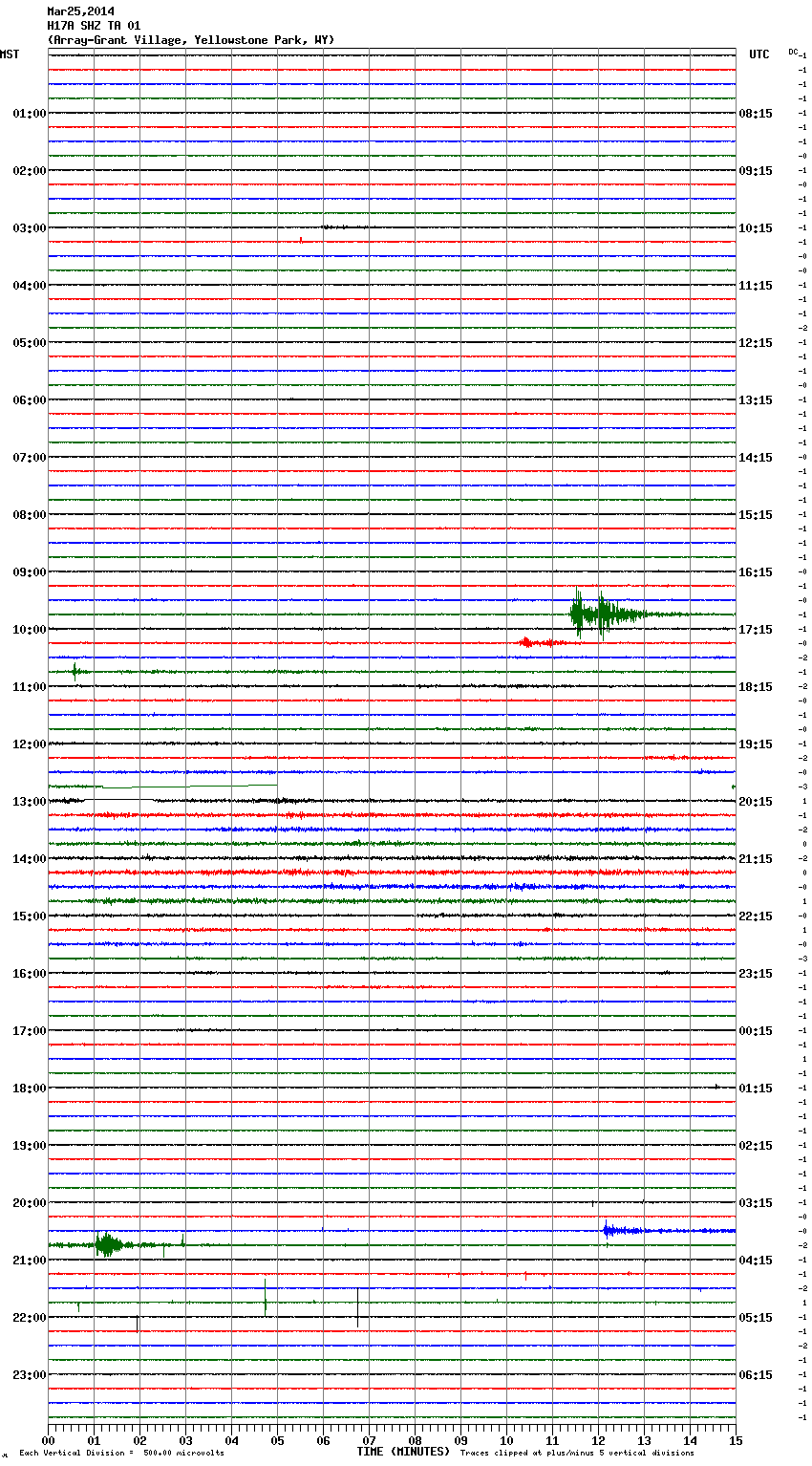The width and height of the screenshot is (812, 1466).
Task: Click the 08:15 UTC time label
Action: (x=756, y=114)
